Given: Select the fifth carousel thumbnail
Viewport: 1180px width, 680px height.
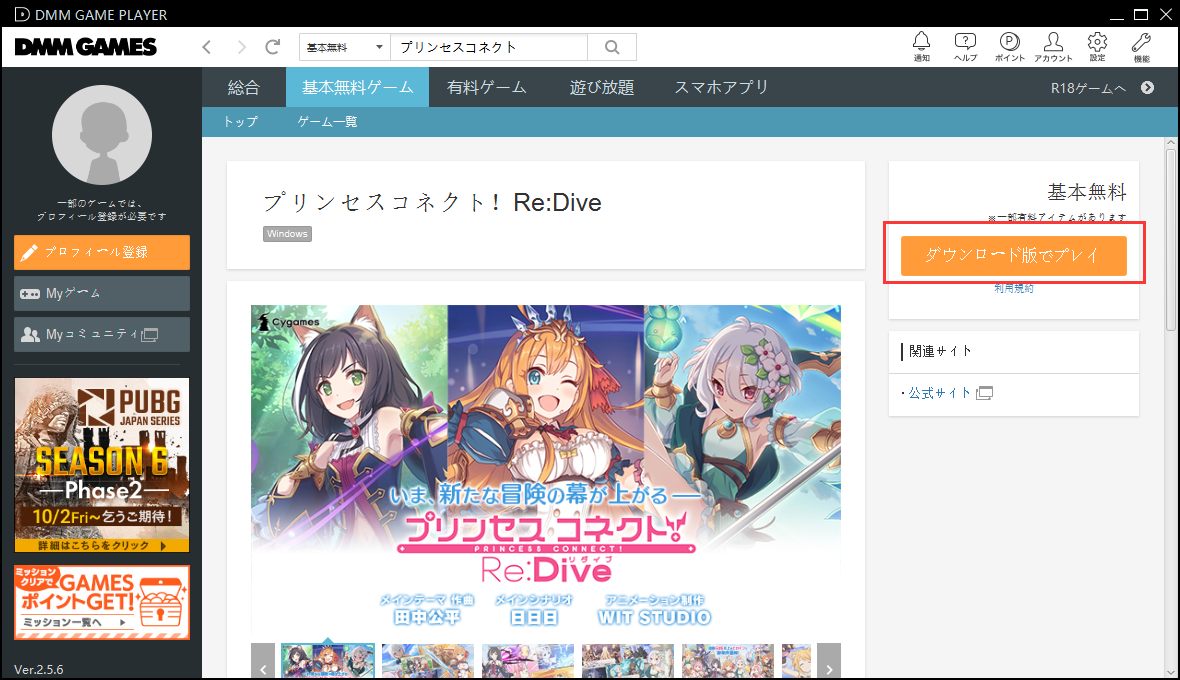Looking at the screenshot, I should pos(728,662).
